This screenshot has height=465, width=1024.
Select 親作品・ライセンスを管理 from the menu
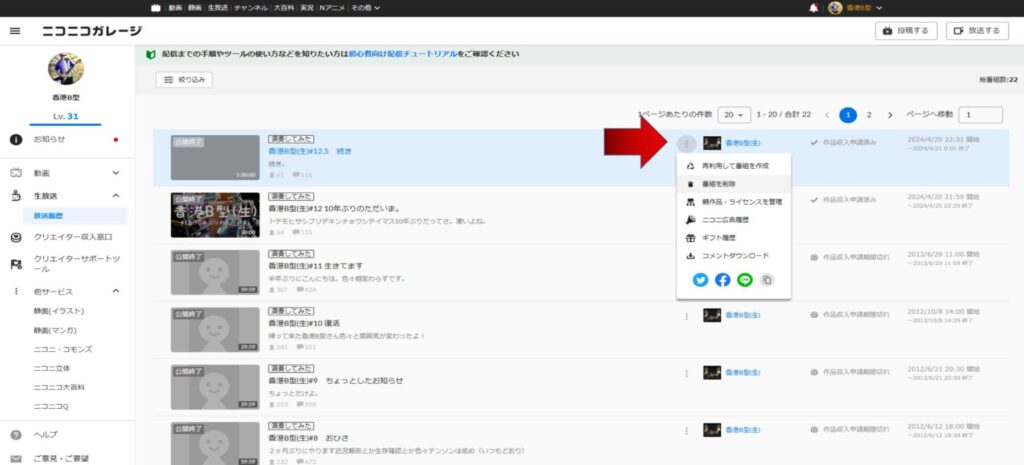coord(734,202)
